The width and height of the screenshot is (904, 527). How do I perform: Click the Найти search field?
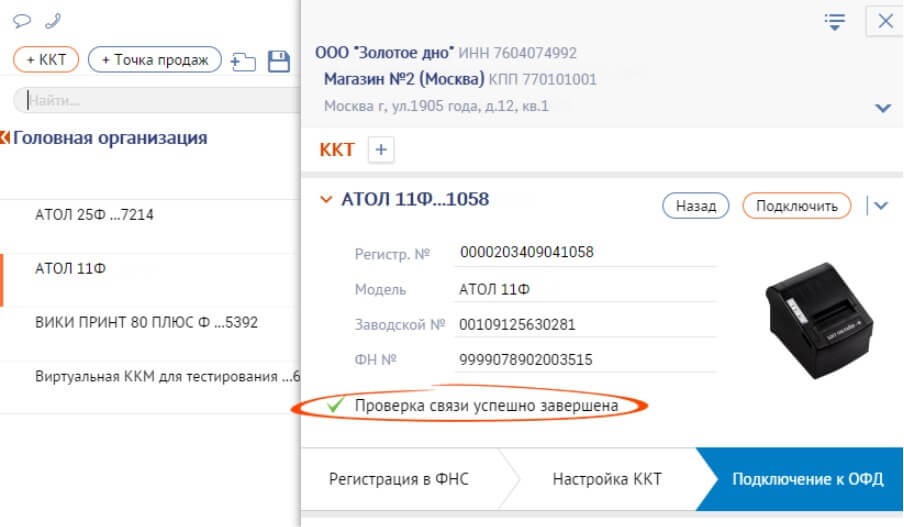157,100
